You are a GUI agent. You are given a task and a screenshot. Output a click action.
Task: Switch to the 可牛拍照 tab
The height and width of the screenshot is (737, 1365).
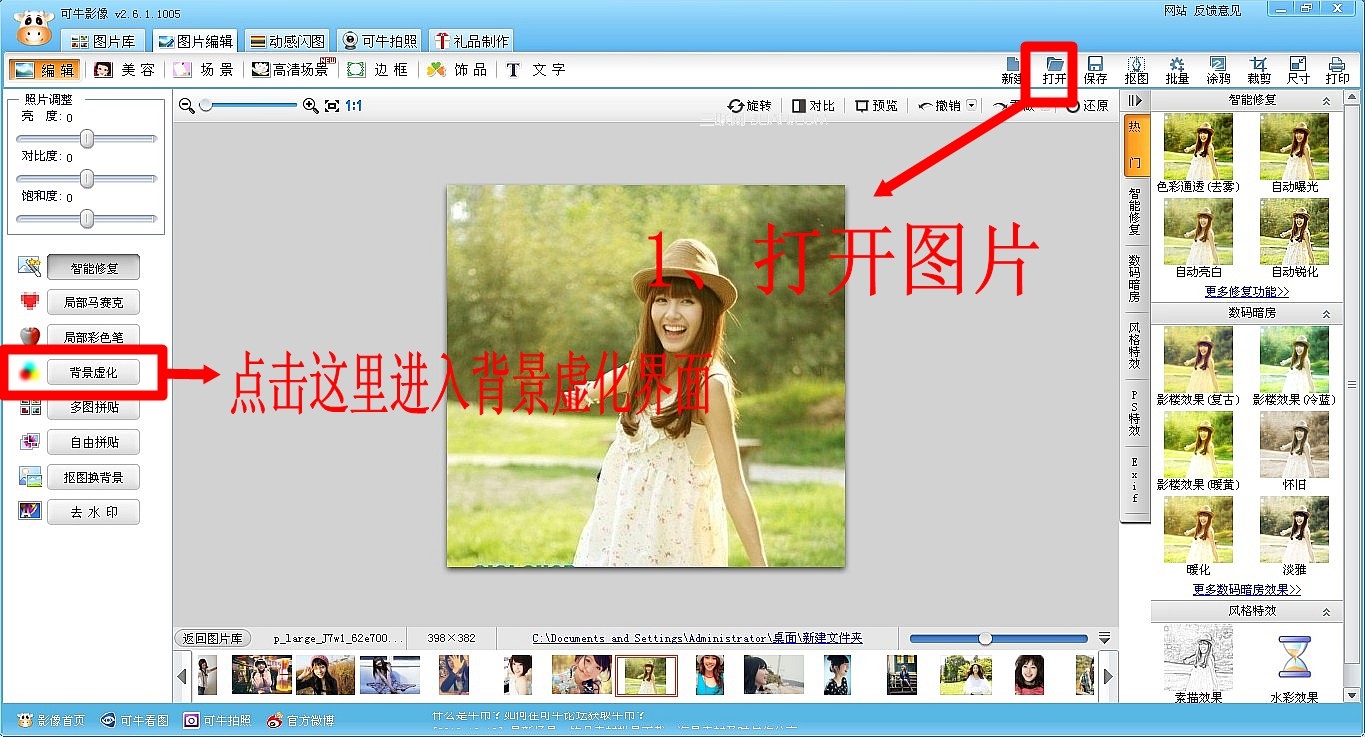pos(380,41)
